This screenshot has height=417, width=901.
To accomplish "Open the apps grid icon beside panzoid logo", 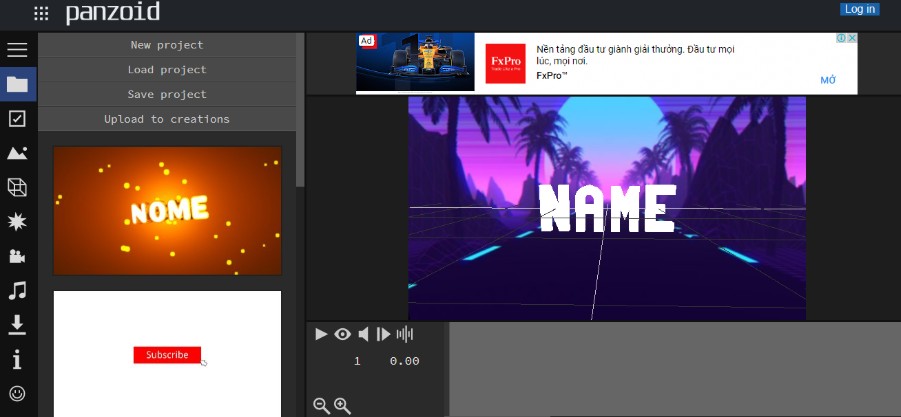I will click(41, 14).
